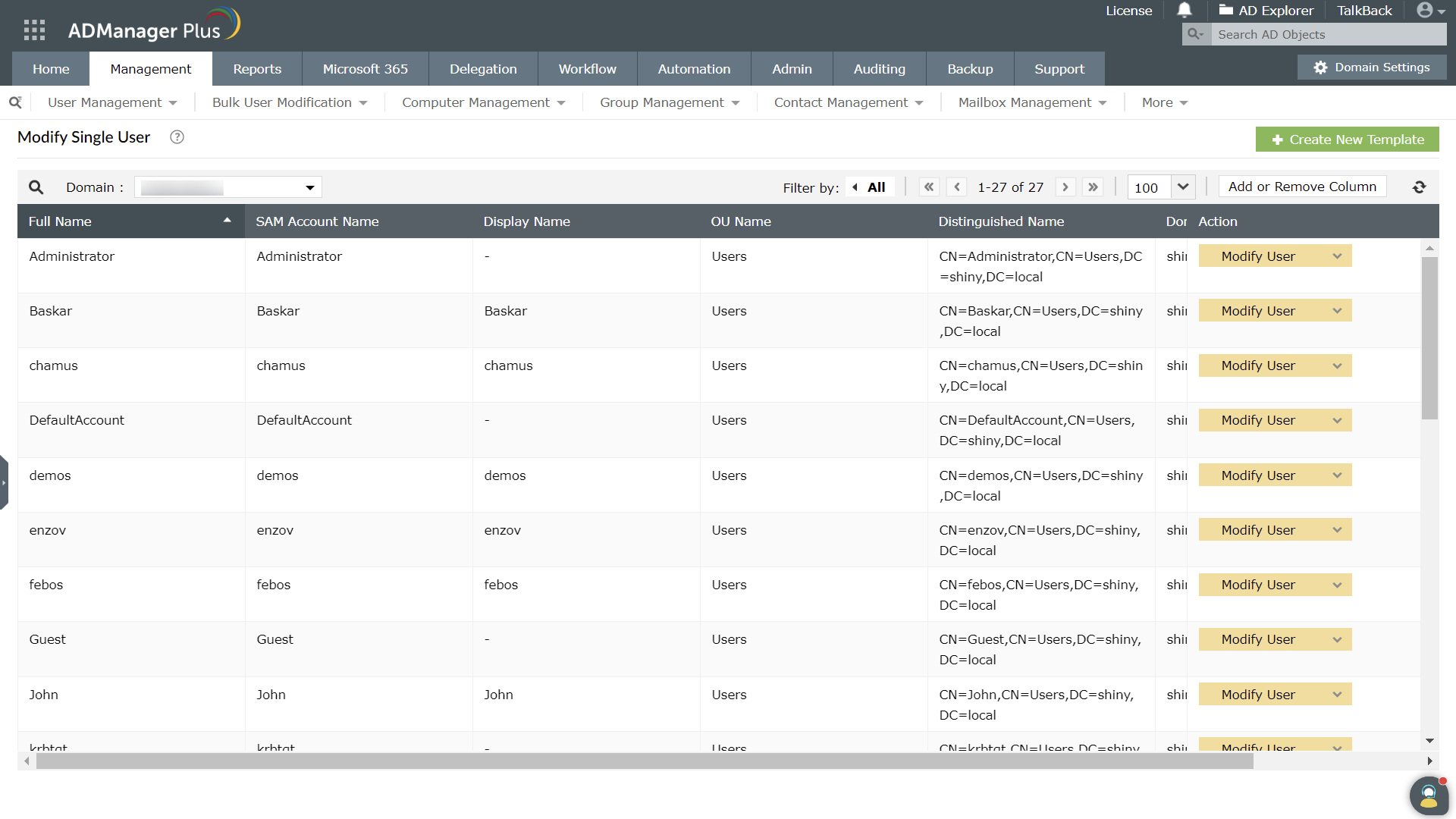The width and height of the screenshot is (1456, 819).
Task: Click the horizontal scrollbar of the table
Action: pyautogui.click(x=645, y=761)
